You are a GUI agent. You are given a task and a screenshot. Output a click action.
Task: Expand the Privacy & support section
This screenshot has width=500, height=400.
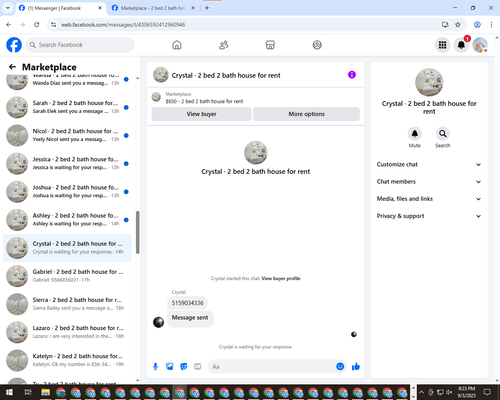coord(429,216)
